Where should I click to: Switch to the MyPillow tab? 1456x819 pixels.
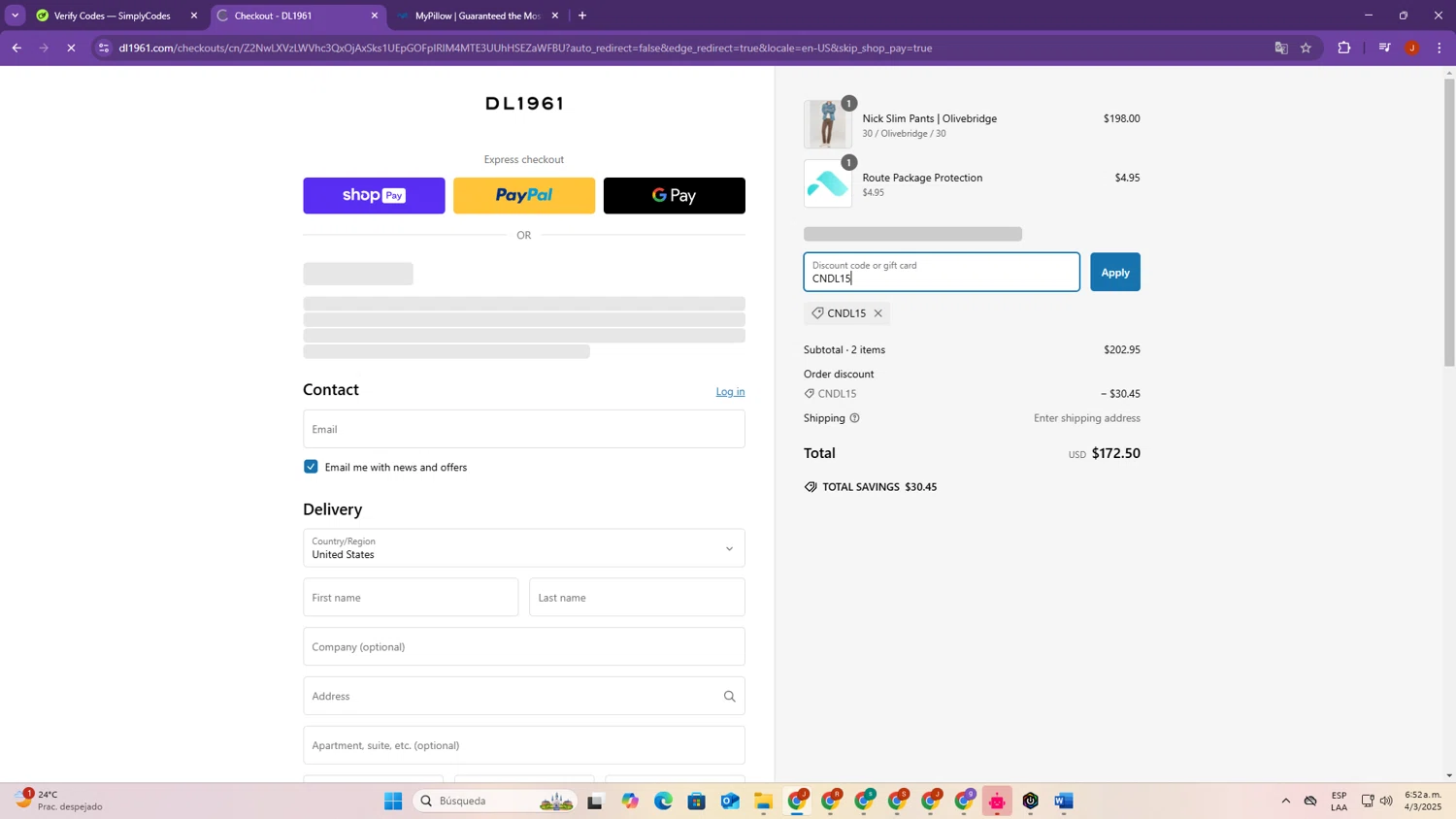(477, 16)
